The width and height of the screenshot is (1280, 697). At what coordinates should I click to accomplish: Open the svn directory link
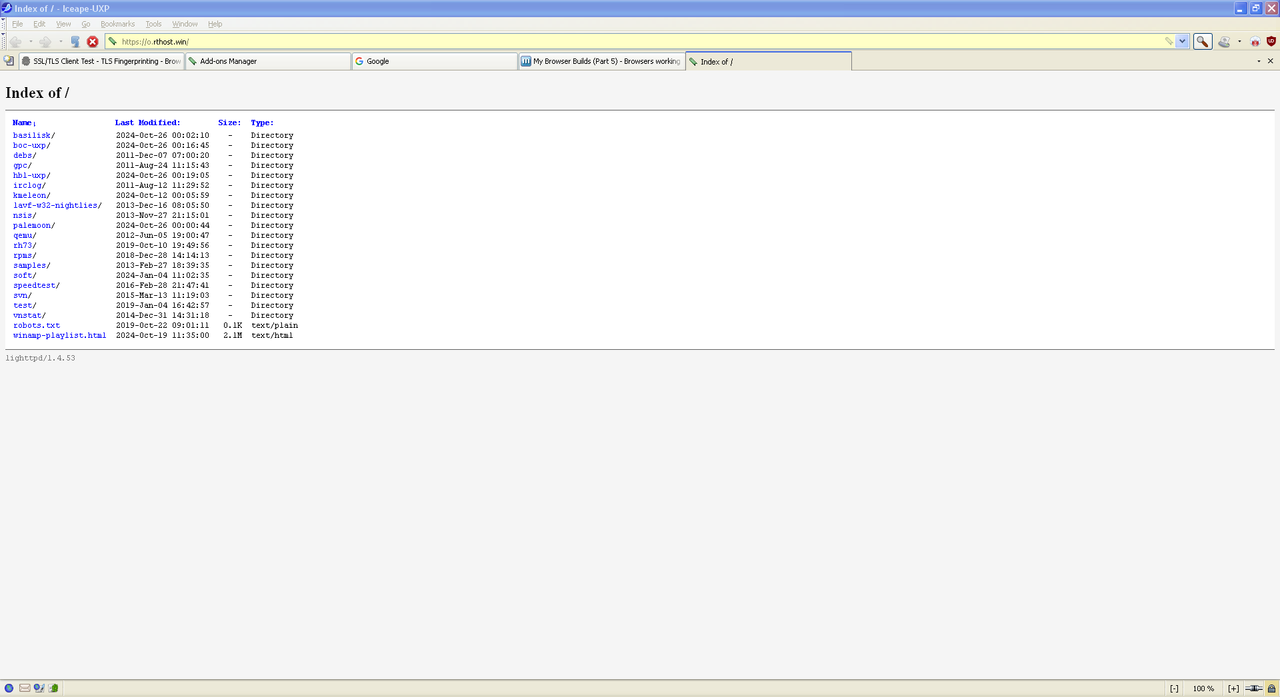[20, 295]
